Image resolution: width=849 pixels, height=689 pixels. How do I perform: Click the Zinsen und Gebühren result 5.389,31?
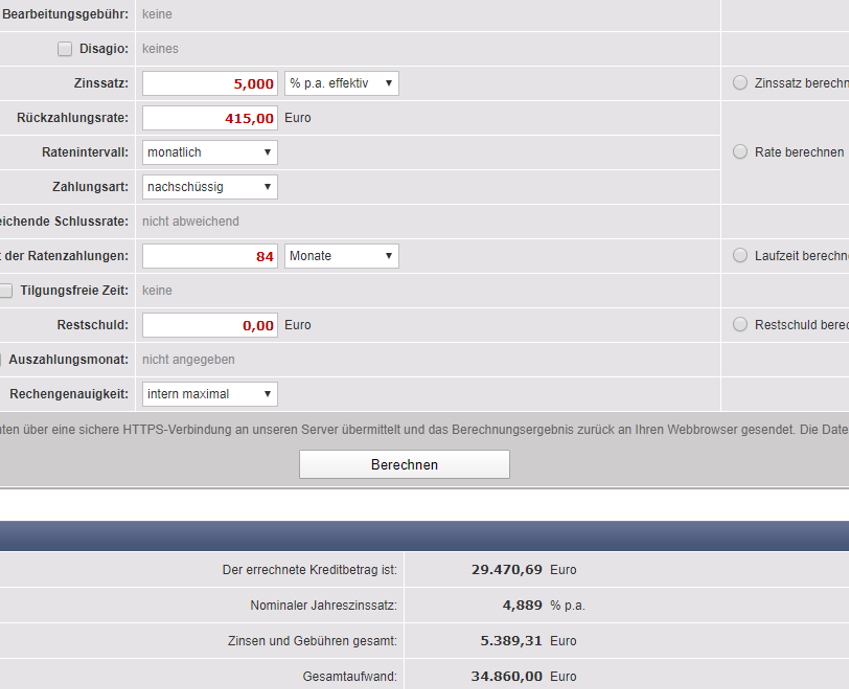[x=511, y=641]
